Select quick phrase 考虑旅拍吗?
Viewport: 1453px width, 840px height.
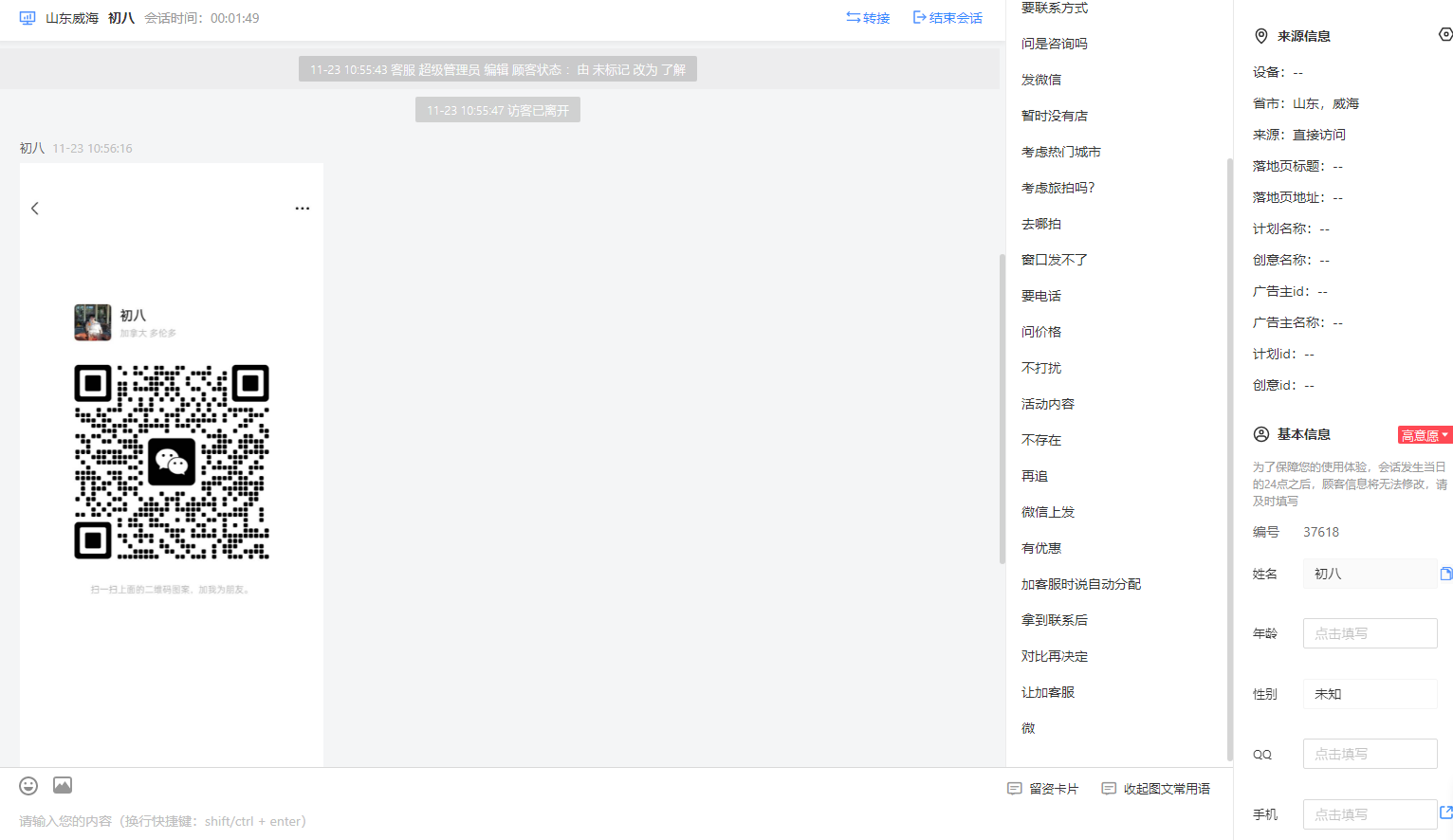[x=1058, y=188]
